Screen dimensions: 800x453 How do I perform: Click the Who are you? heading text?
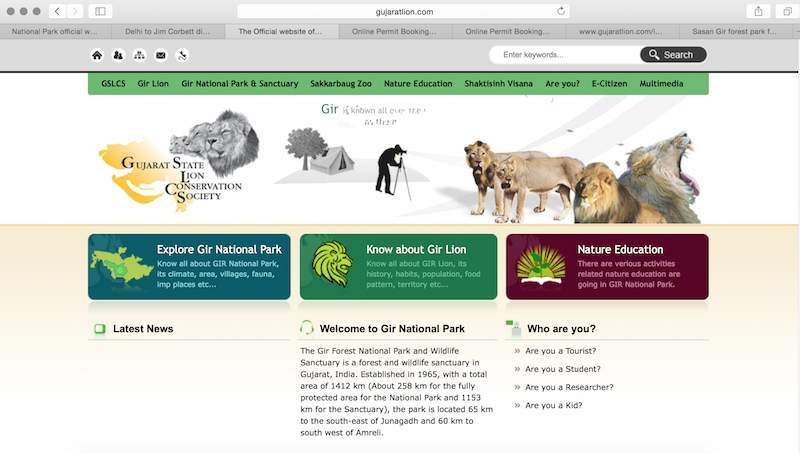click(561, 329)
